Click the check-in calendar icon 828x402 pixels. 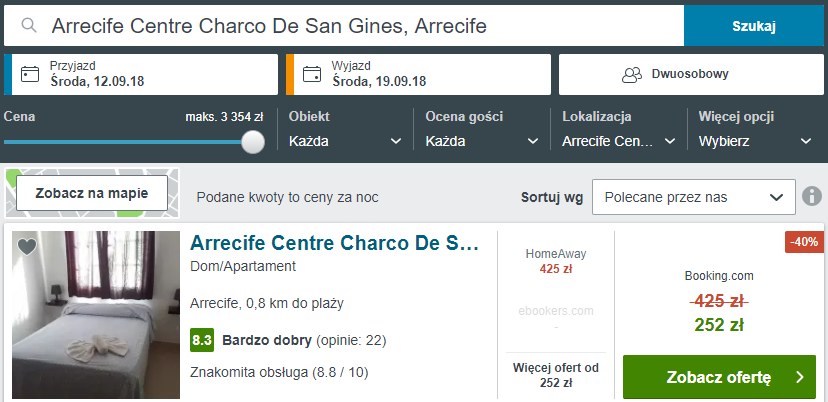tap(30, 74)
